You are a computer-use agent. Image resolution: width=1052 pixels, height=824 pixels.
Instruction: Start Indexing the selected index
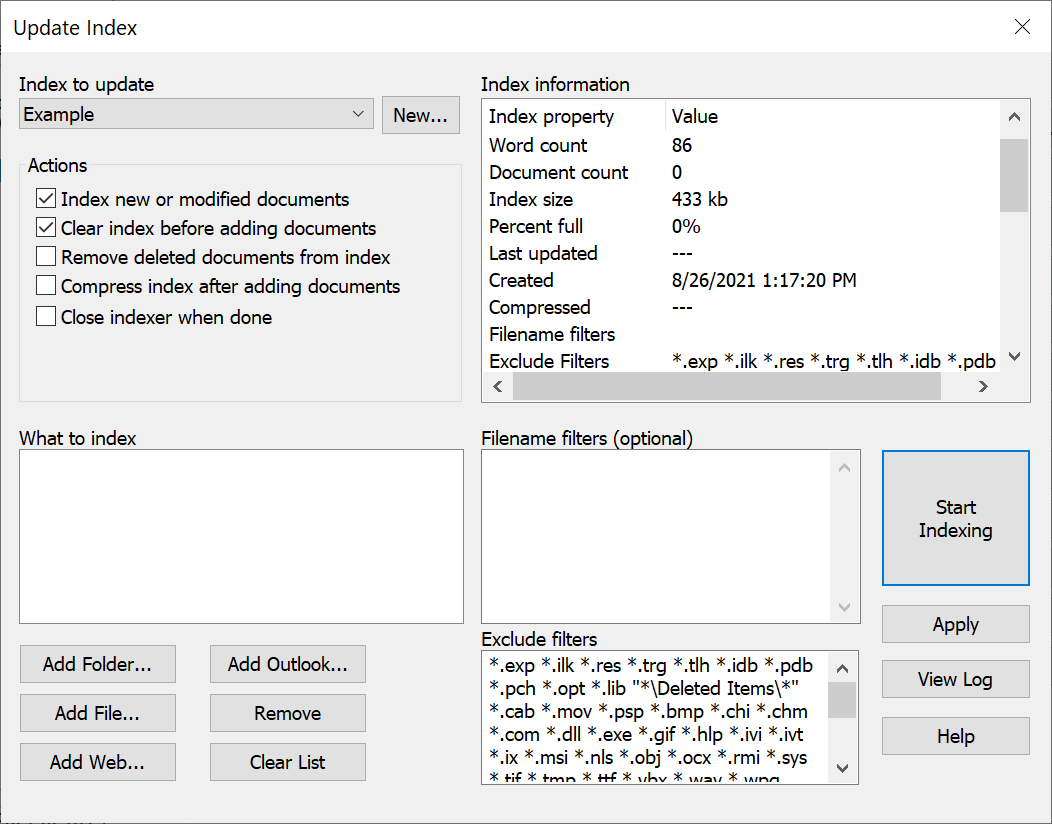point(955,518)
